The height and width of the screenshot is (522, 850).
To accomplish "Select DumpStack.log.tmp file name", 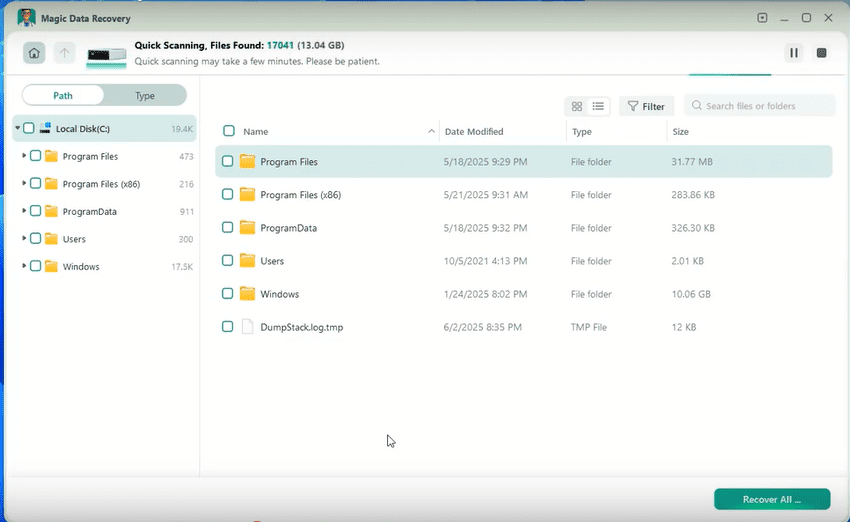I will [301, 327].
